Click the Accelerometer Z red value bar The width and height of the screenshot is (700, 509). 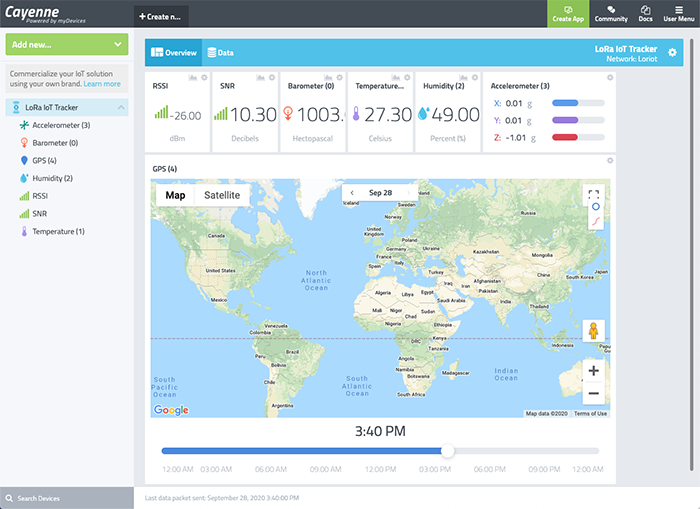[578, 138]
